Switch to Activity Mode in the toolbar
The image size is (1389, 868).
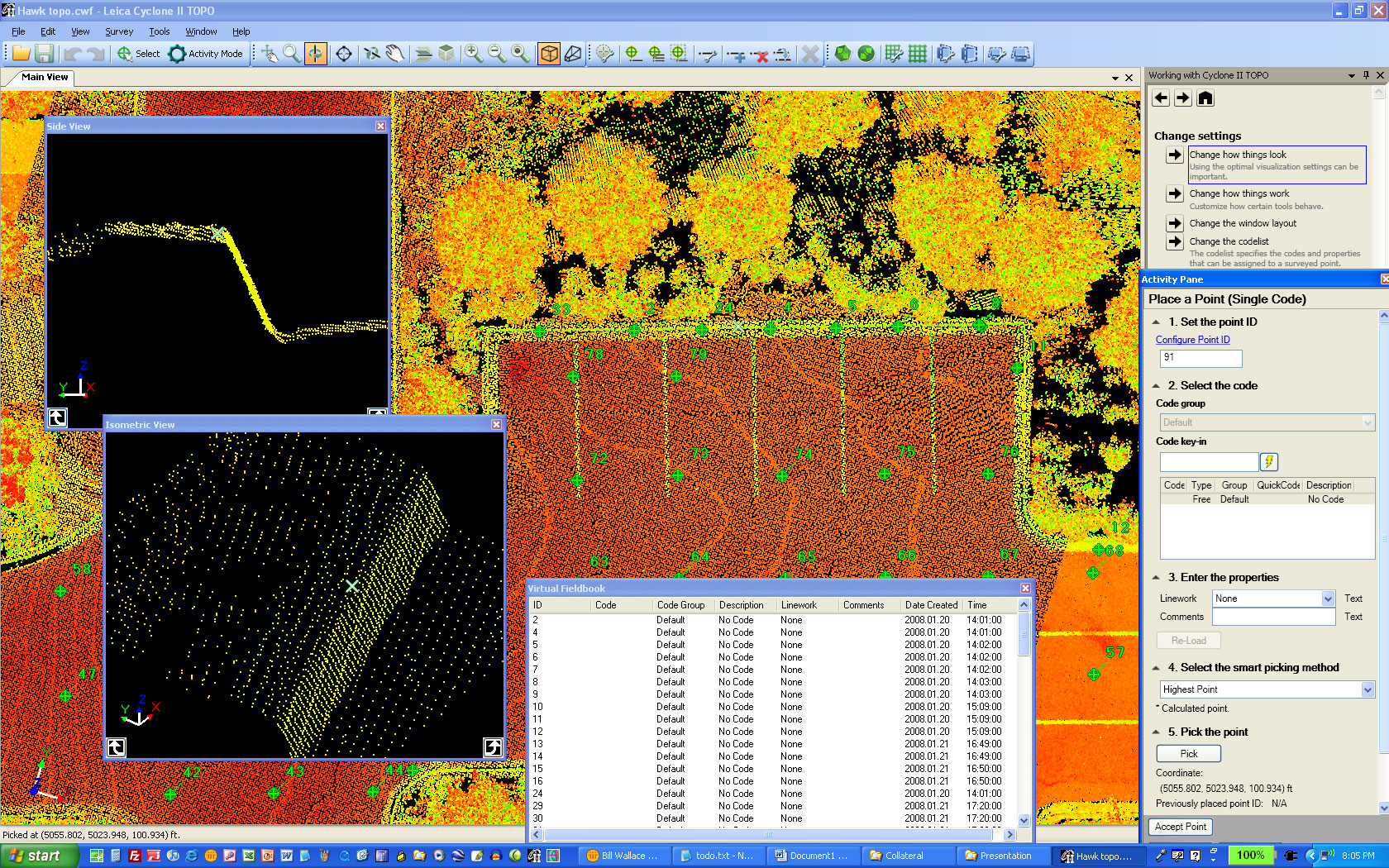pyautogui.click(x=206, y=54)
